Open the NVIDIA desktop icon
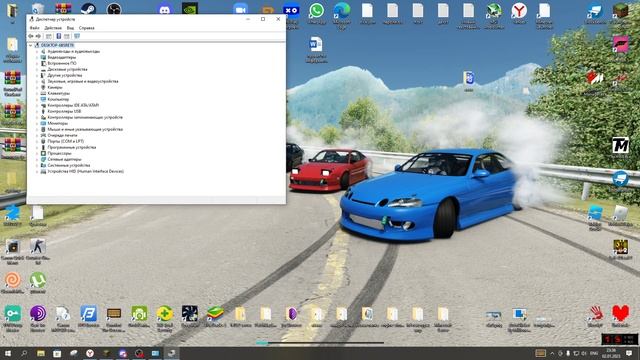 tap(190, 9)
